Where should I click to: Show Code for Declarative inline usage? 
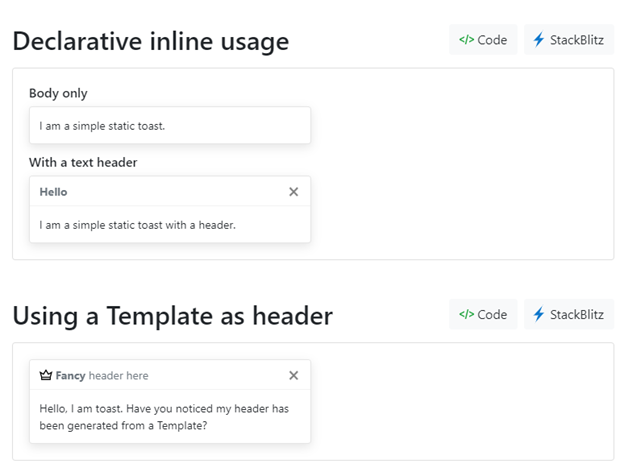(x=483, y=40)
